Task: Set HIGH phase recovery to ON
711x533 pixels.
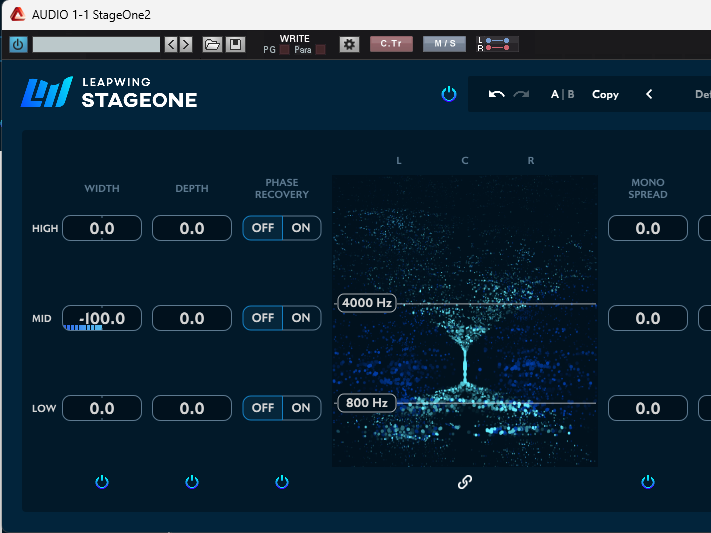Action: pos(302,228)
